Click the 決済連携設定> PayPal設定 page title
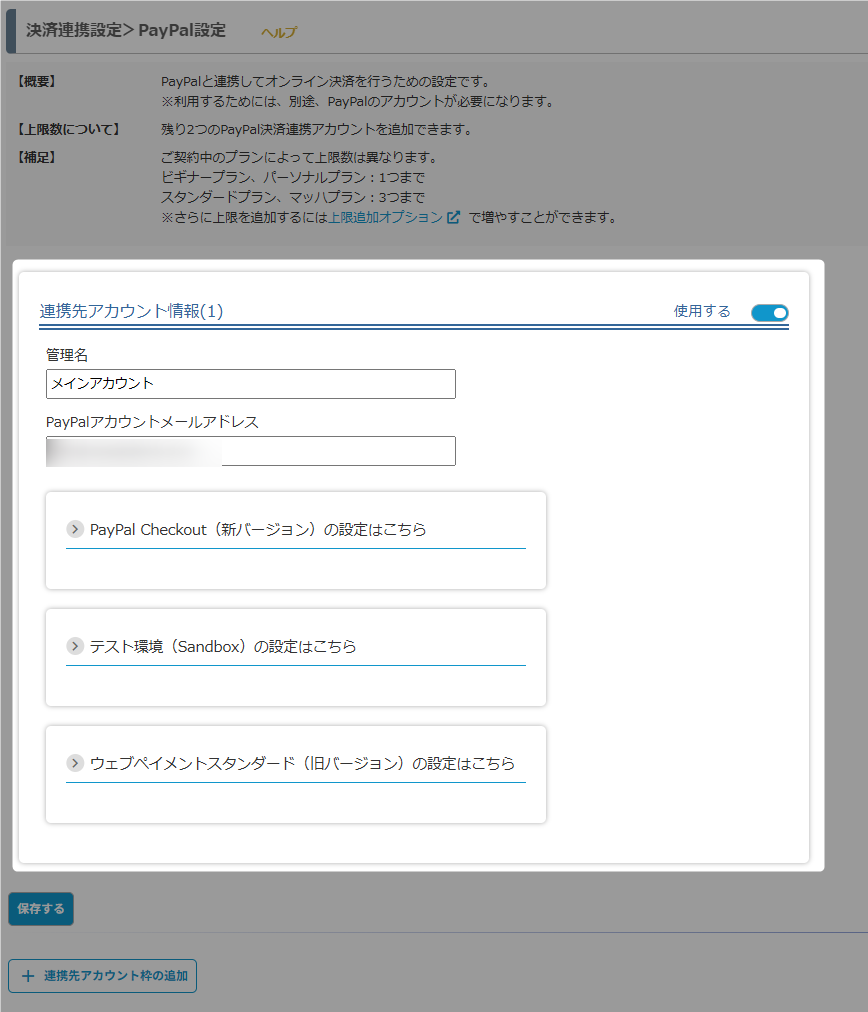868x1012 pixels. (126, 30)
